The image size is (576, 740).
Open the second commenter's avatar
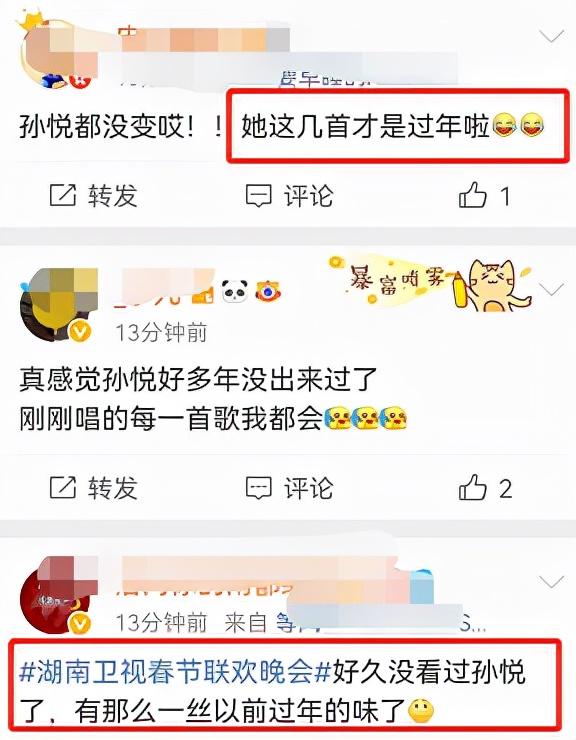58,304
